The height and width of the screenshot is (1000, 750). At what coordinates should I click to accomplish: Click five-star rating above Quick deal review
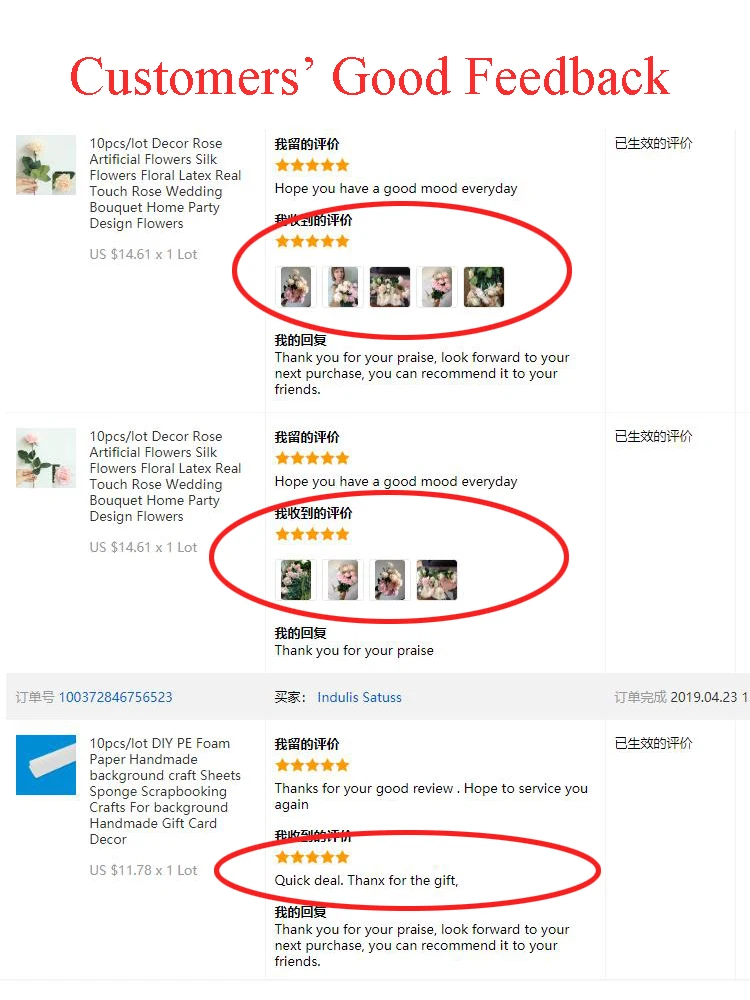312,857
